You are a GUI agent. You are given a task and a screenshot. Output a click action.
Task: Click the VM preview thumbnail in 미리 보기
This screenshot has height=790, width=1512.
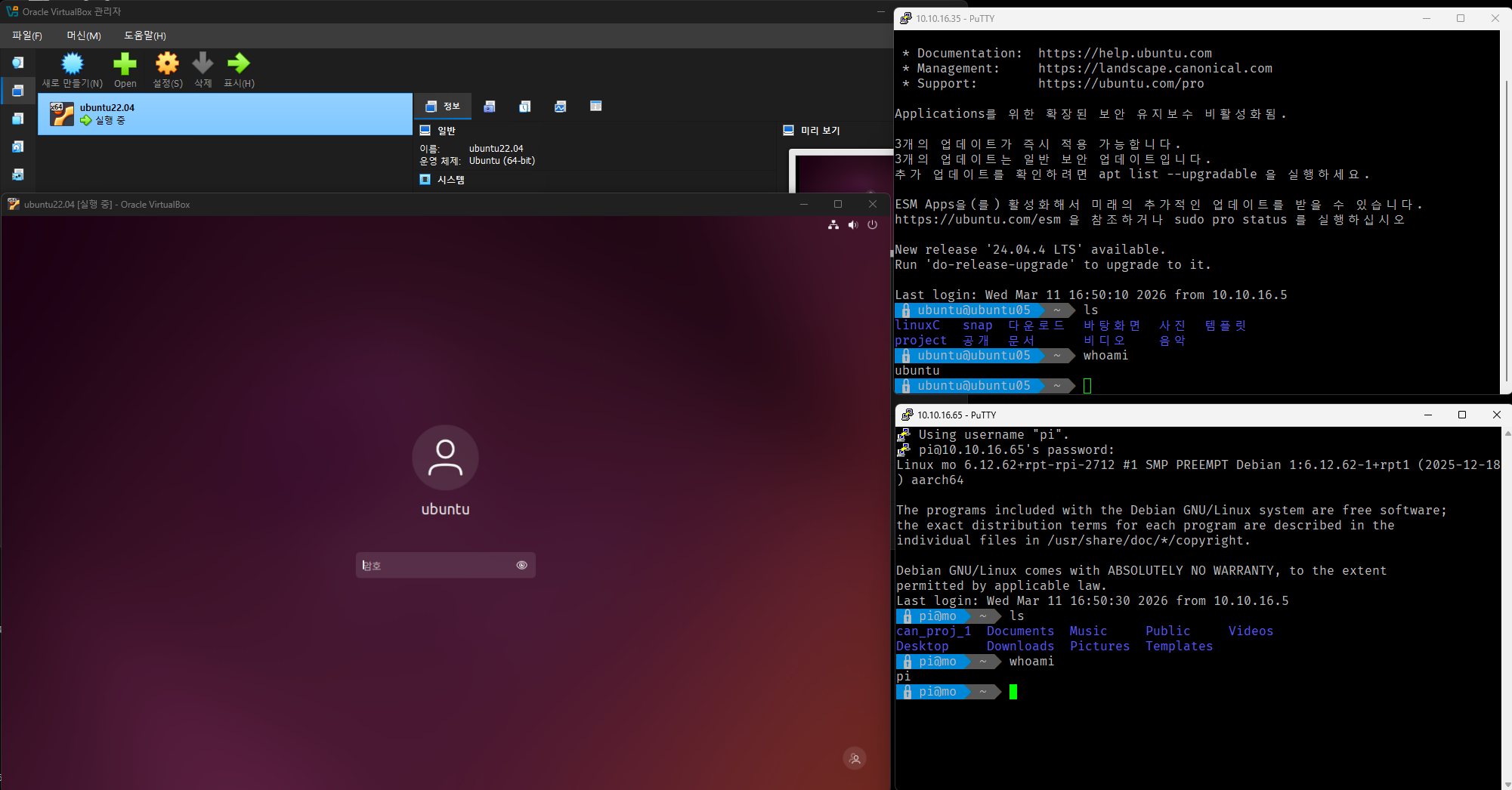coord(841,171)
